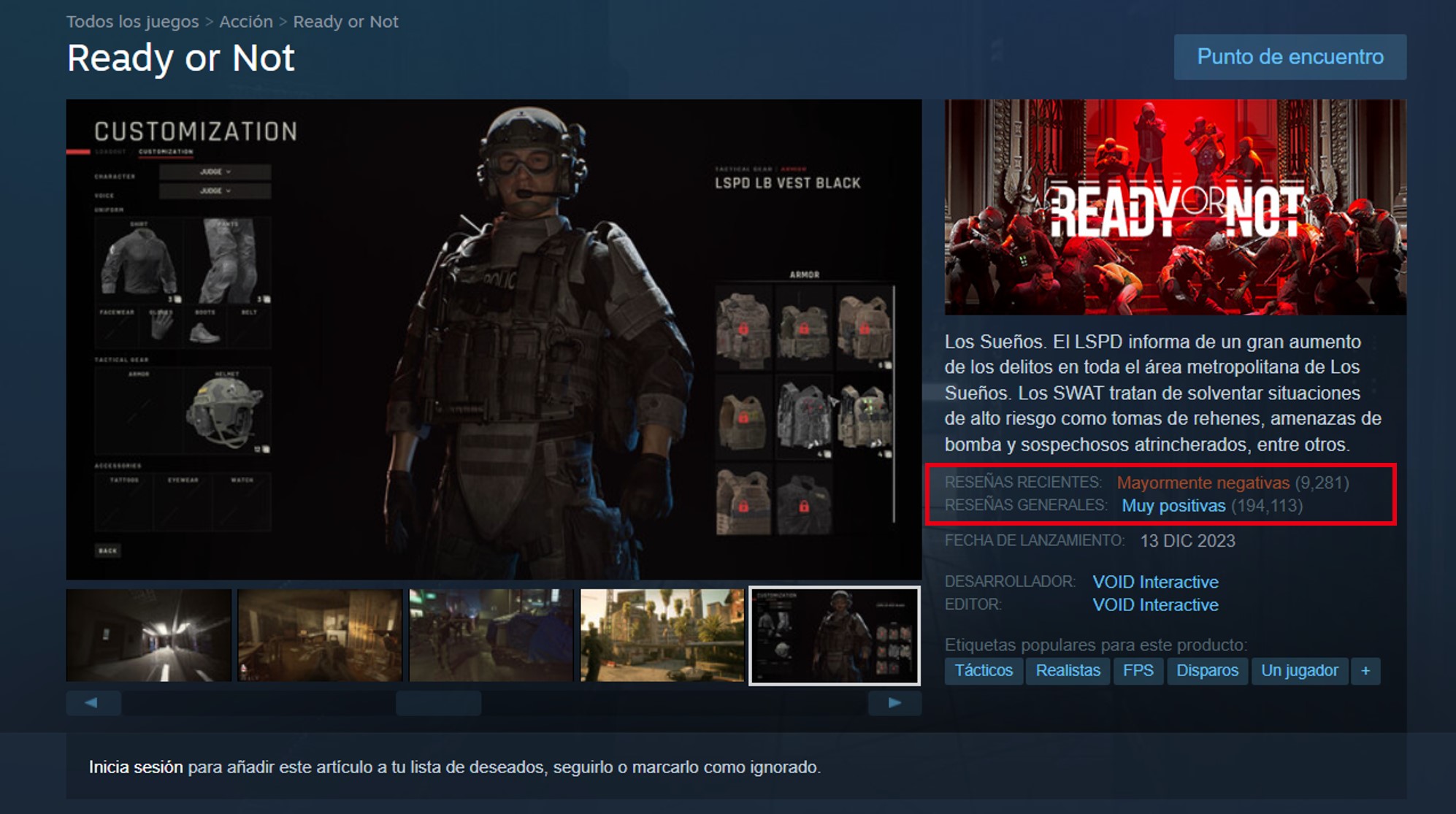Viewport: 1456px width, 814px height.
Task: Open the 'Acción' breadcrumb link
Action: click(246, 22)
